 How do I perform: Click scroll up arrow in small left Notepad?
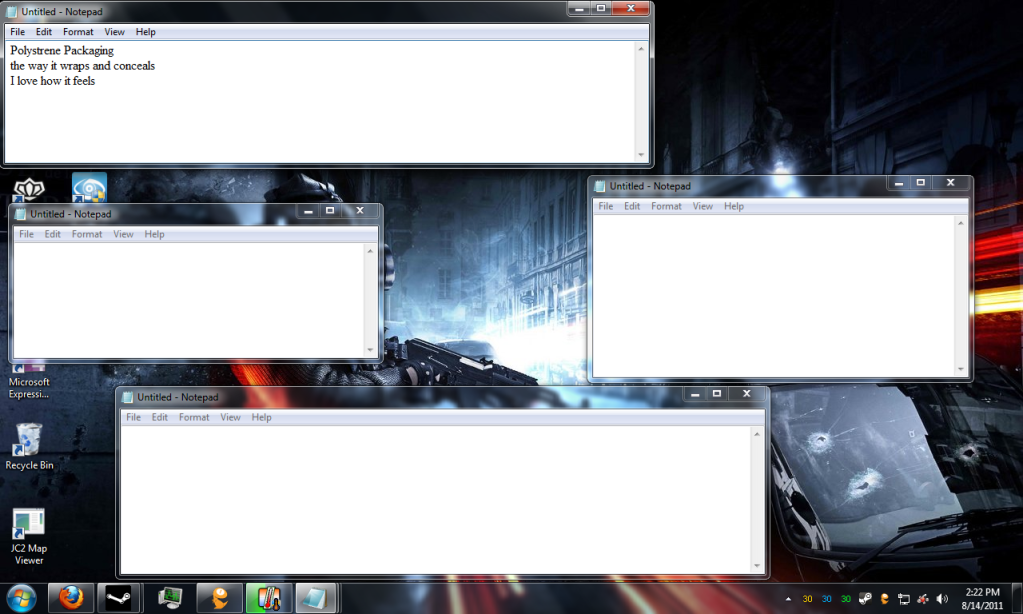tap(370, 251)
